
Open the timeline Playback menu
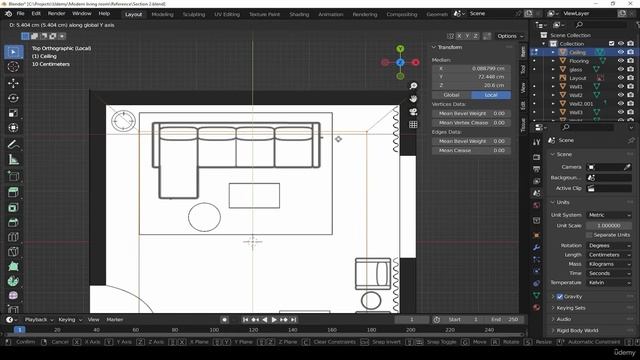[x=39, y=320]
